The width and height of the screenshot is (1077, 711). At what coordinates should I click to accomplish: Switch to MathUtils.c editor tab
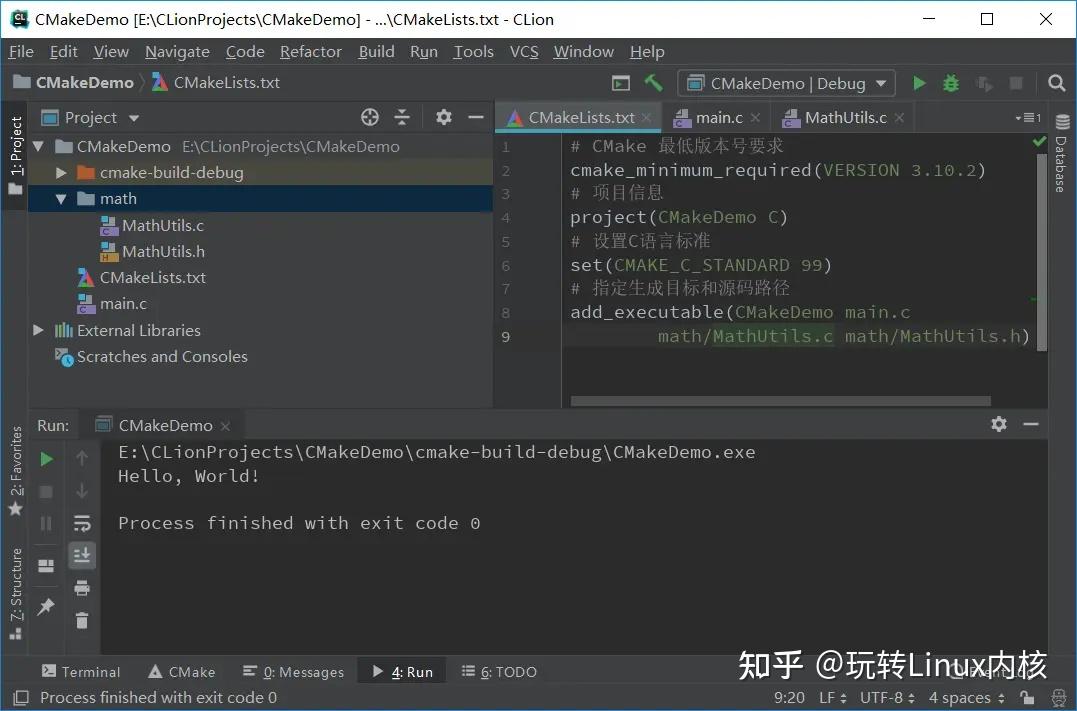click(x=845, y=118)
